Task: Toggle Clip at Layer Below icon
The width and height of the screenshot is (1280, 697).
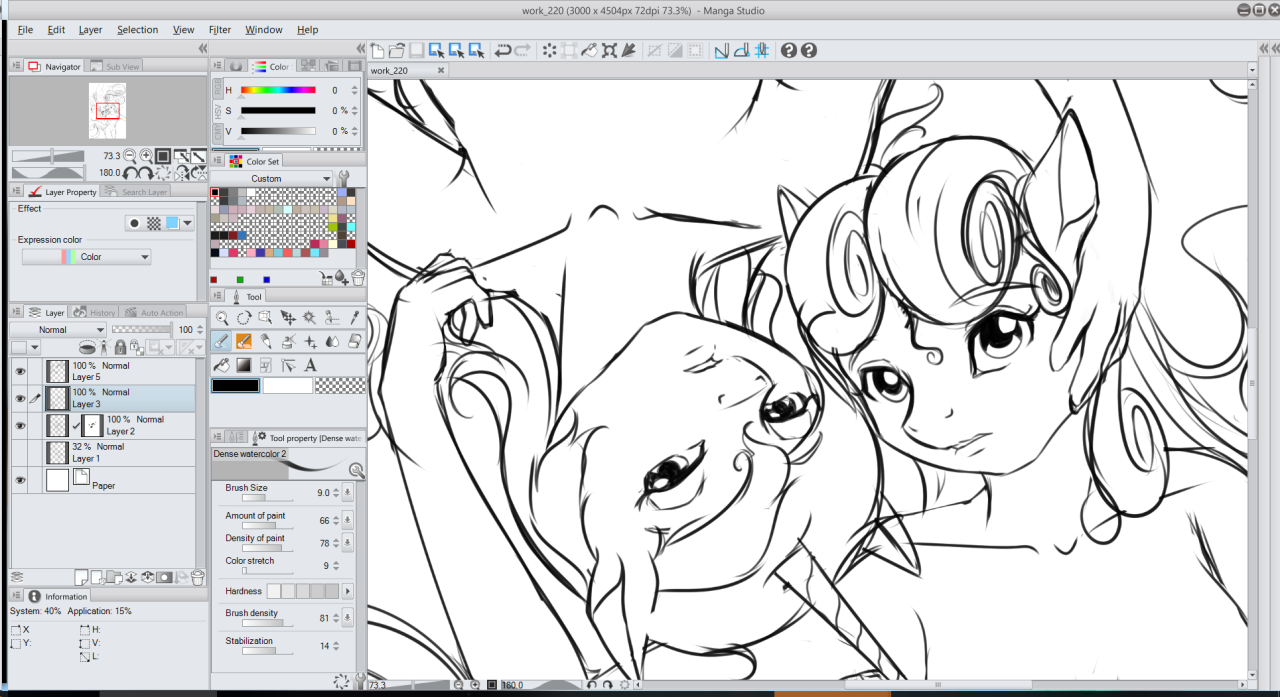Action: point(87,347)
